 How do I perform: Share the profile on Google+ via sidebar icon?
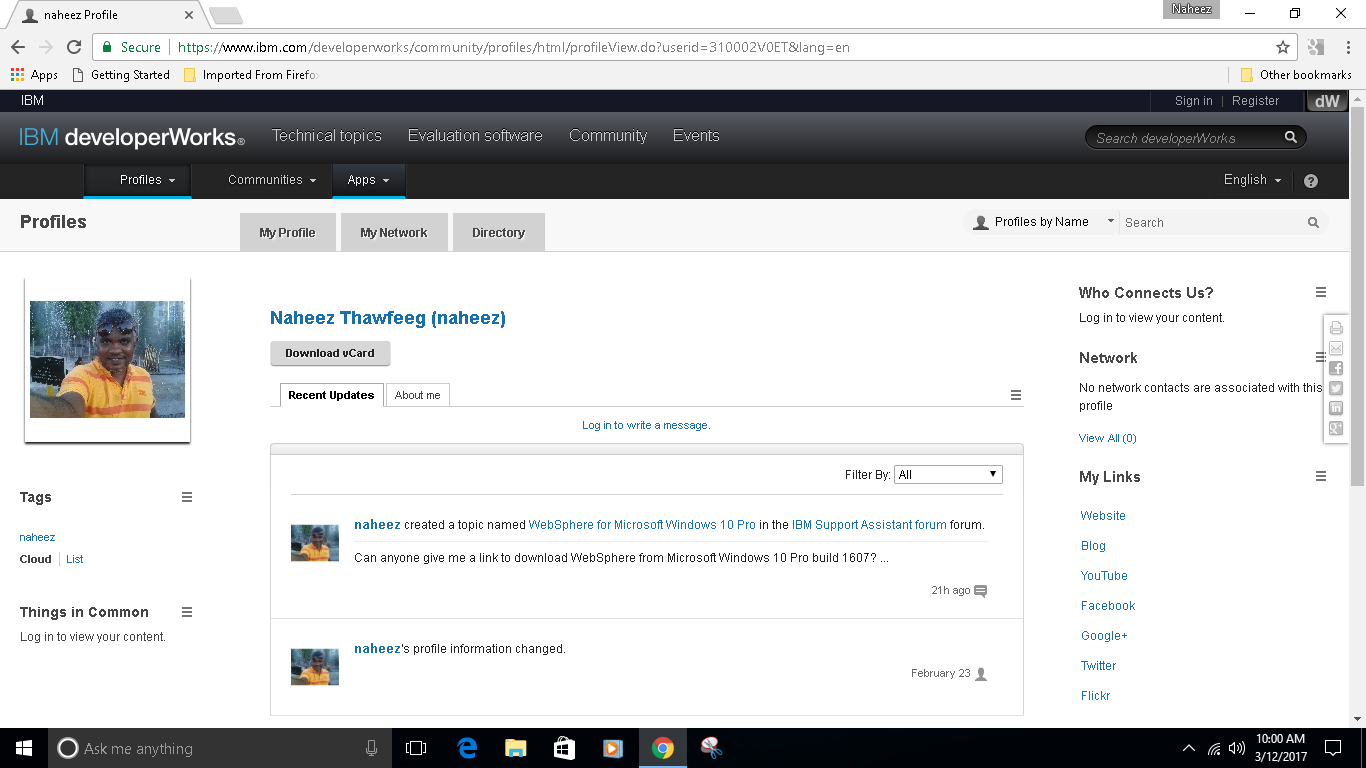point(1336,428)
